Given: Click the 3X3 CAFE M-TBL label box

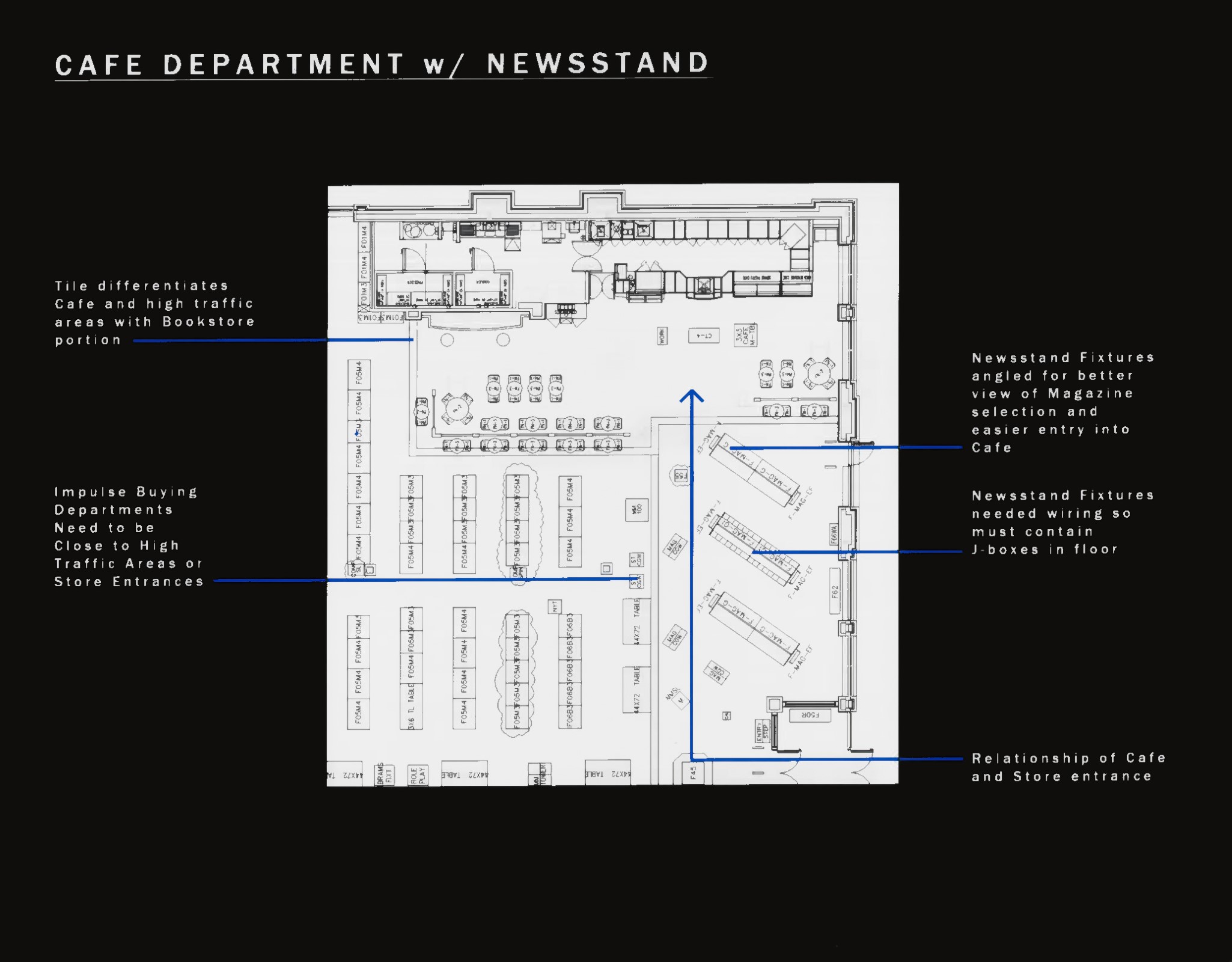Looking at the screenshot, I should click(x=745, y=335).
